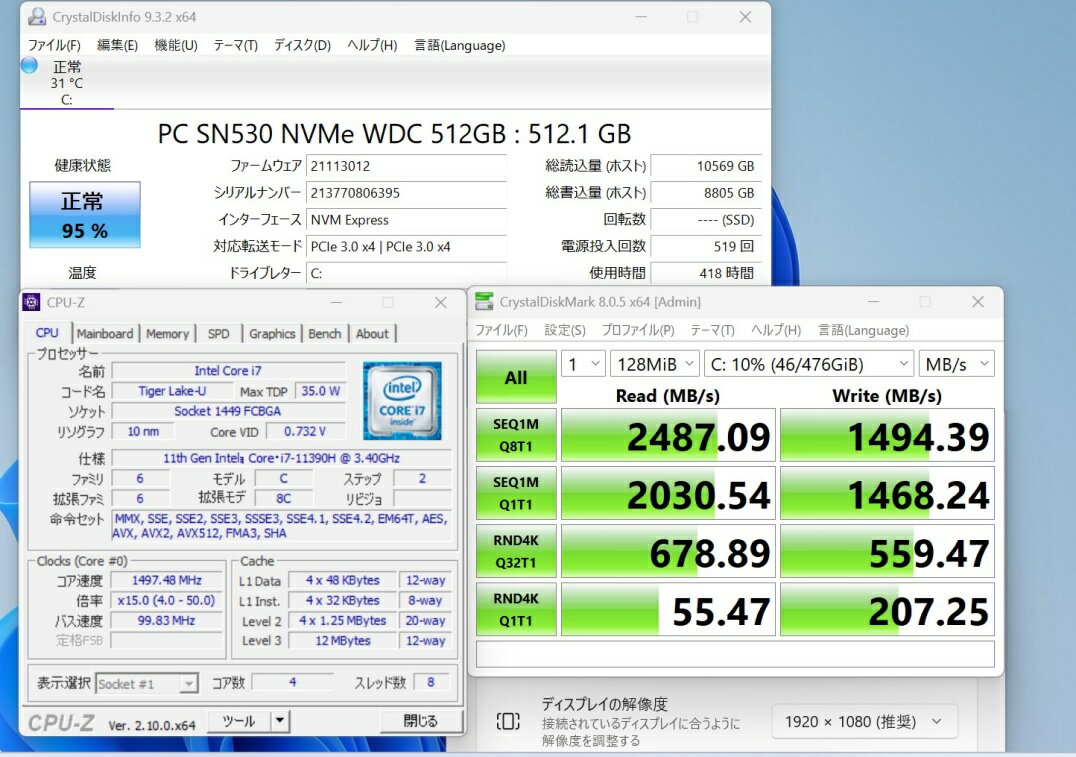Click the 1497.48 MHz core speed value

[167, 581]
